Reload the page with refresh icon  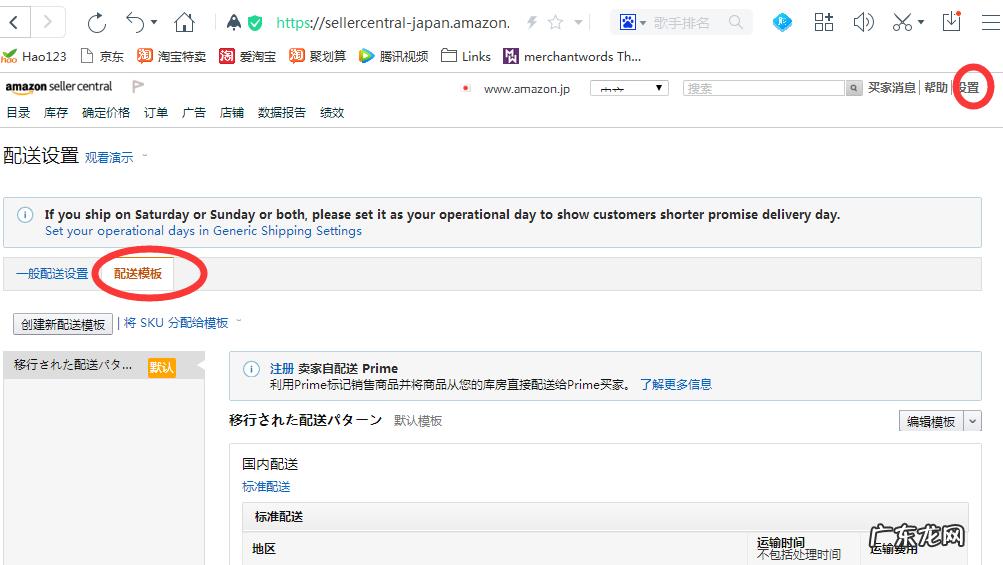[97, 23]
